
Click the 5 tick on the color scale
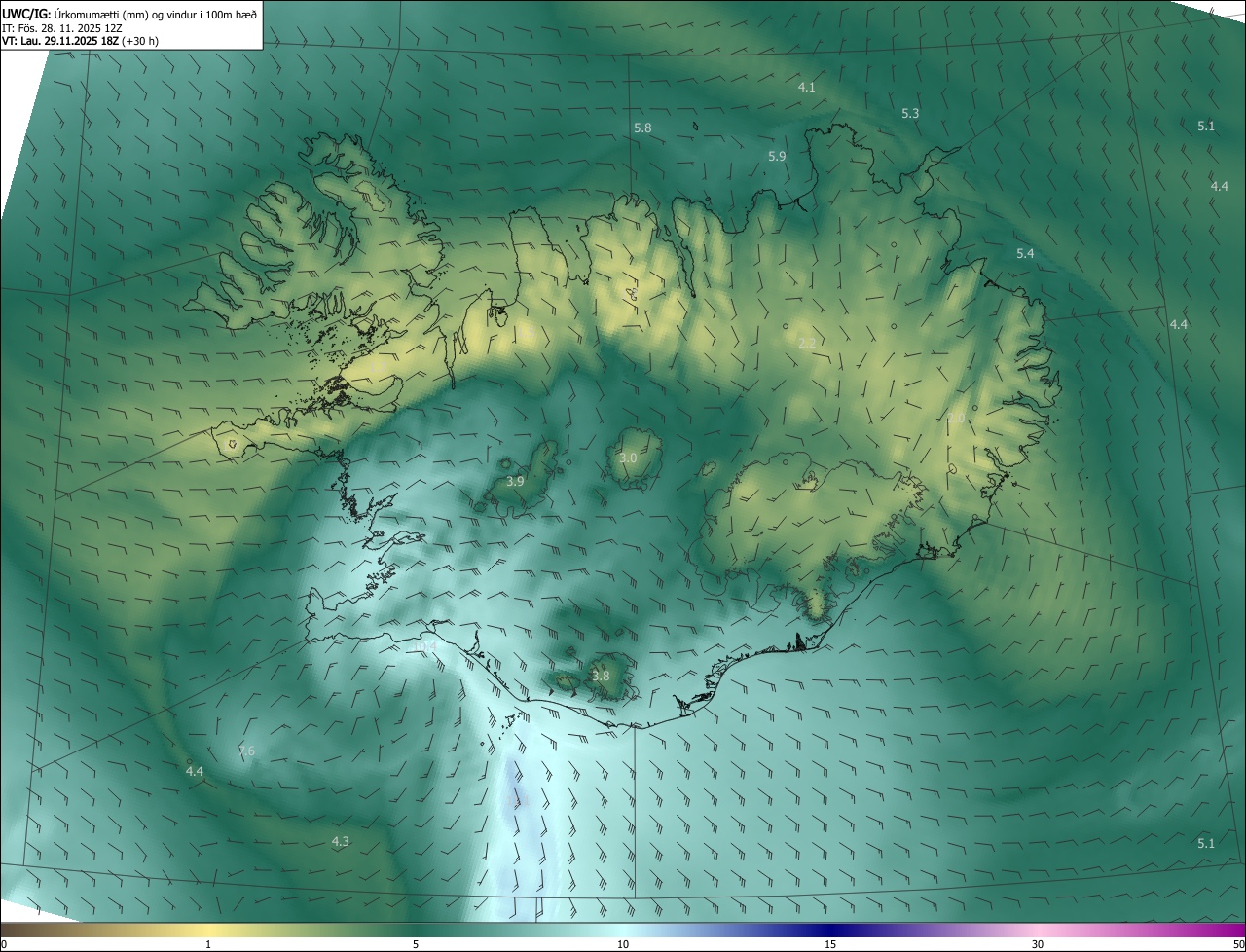click(x=416, y=945)
